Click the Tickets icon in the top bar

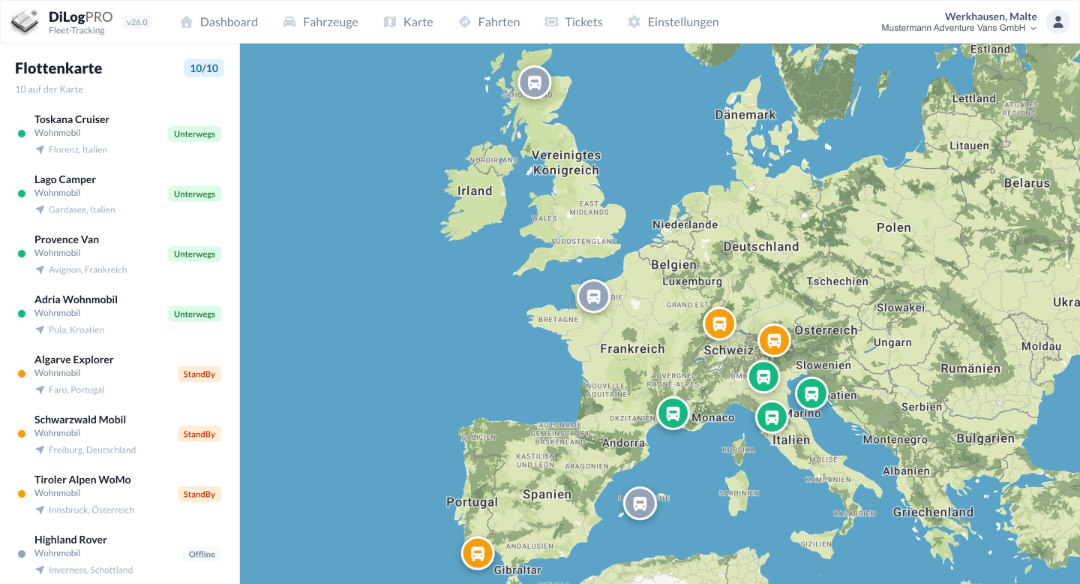[553, 21]
